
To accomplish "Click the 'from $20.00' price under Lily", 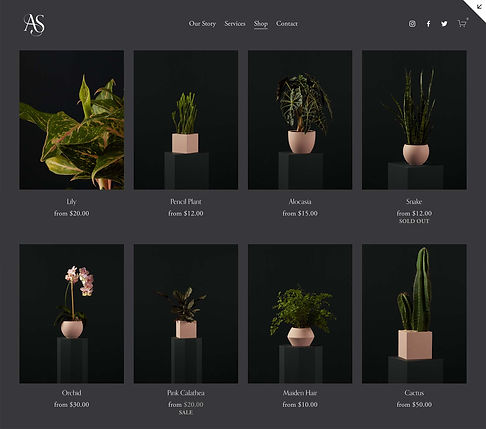I will tap(72, 213).
